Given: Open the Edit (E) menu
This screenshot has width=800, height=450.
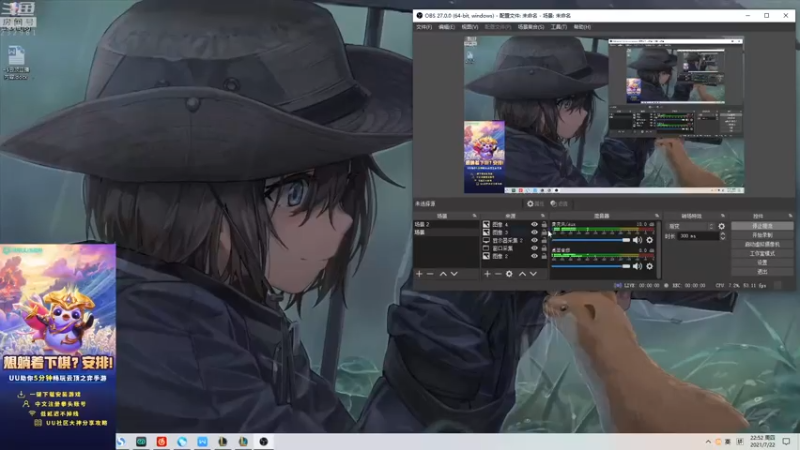Looking at the screenshot, I should point(446,27).
